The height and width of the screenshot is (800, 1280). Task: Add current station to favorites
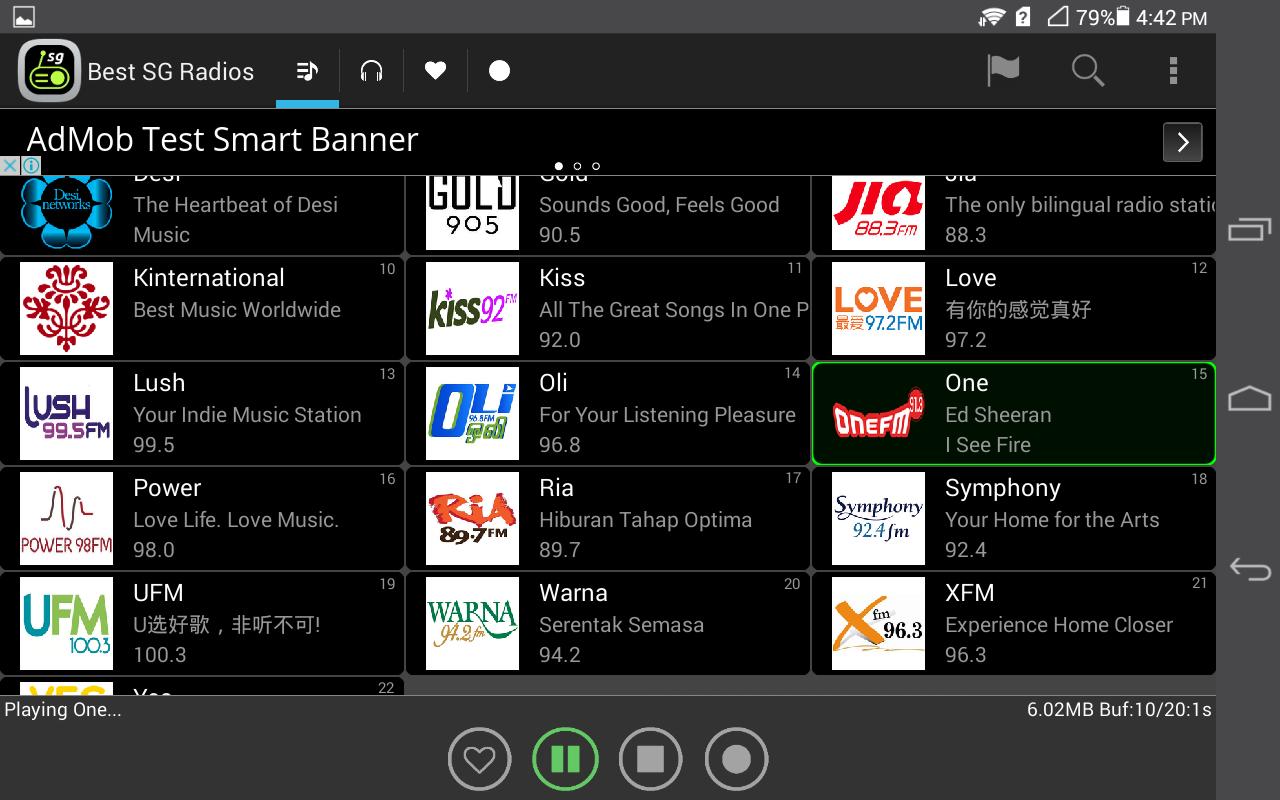click(x=479, y=760)
